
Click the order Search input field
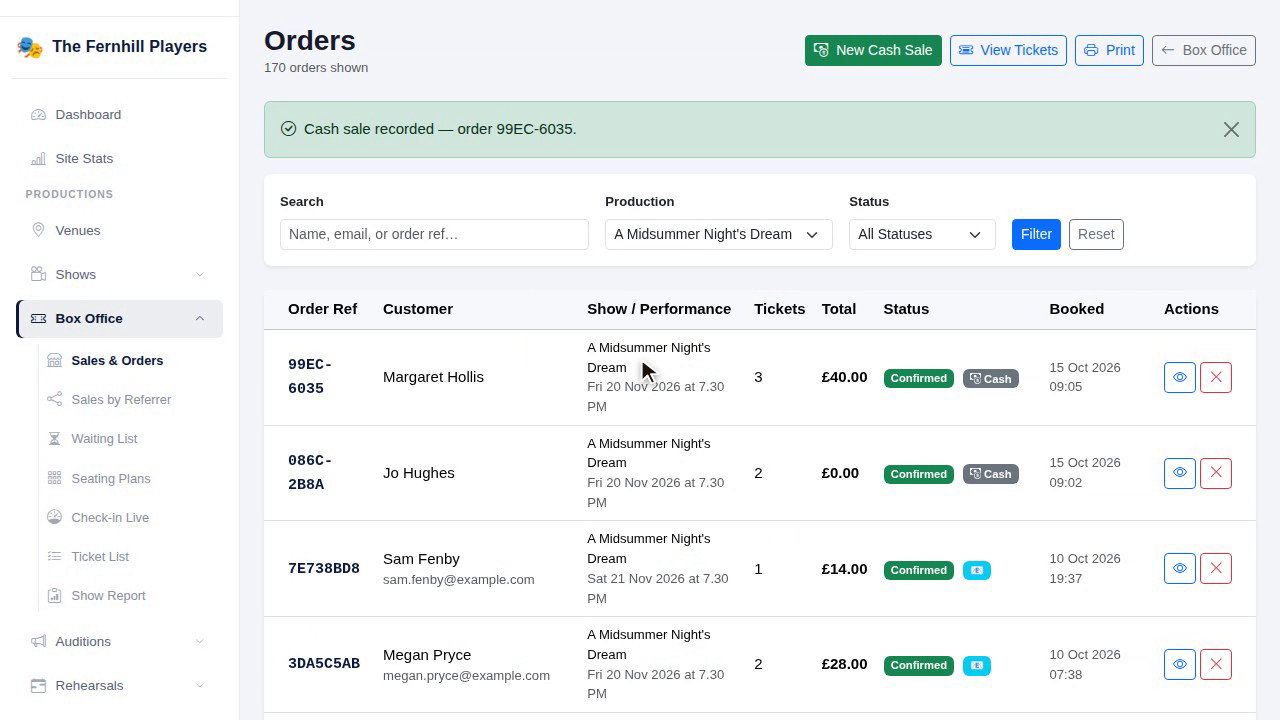point(434,235)
